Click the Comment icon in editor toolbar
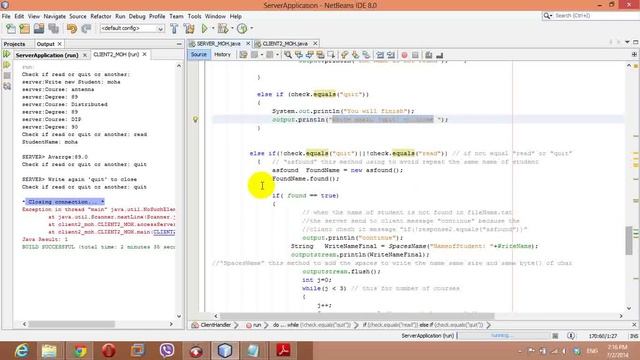 point(429,55)
